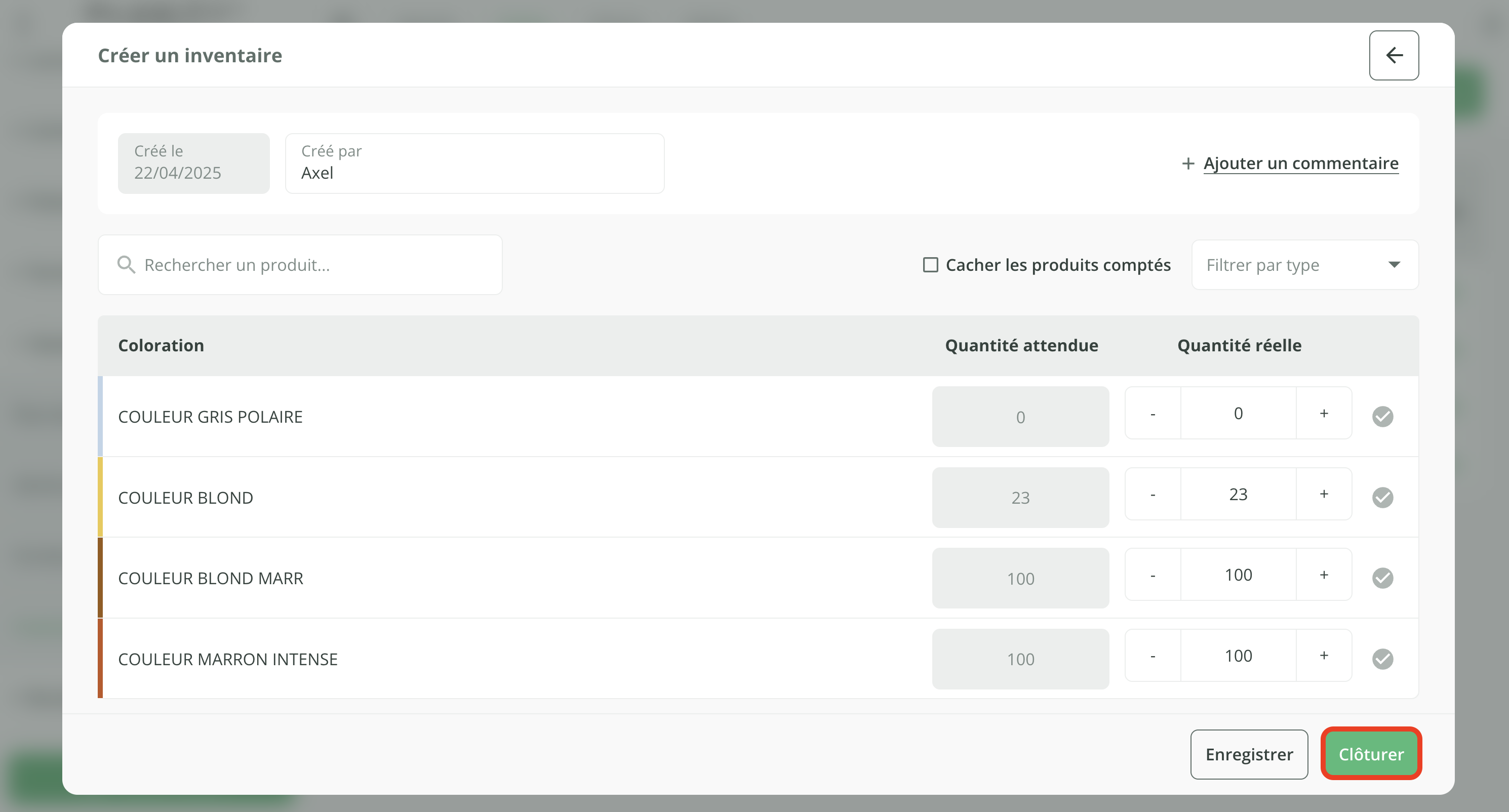Decrease COULEUR GRIS POLAIRE real quantity
This screenshot has width=1509, height=812.
click(x=1152, y=413)
